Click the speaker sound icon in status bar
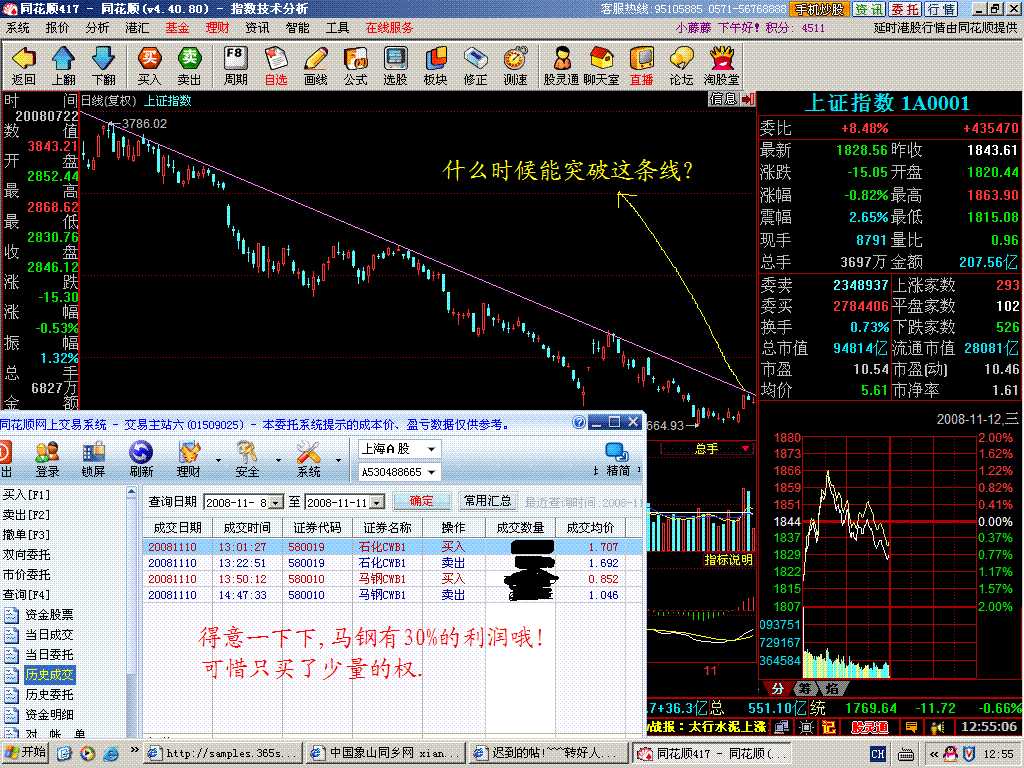 tap(938, 727)
